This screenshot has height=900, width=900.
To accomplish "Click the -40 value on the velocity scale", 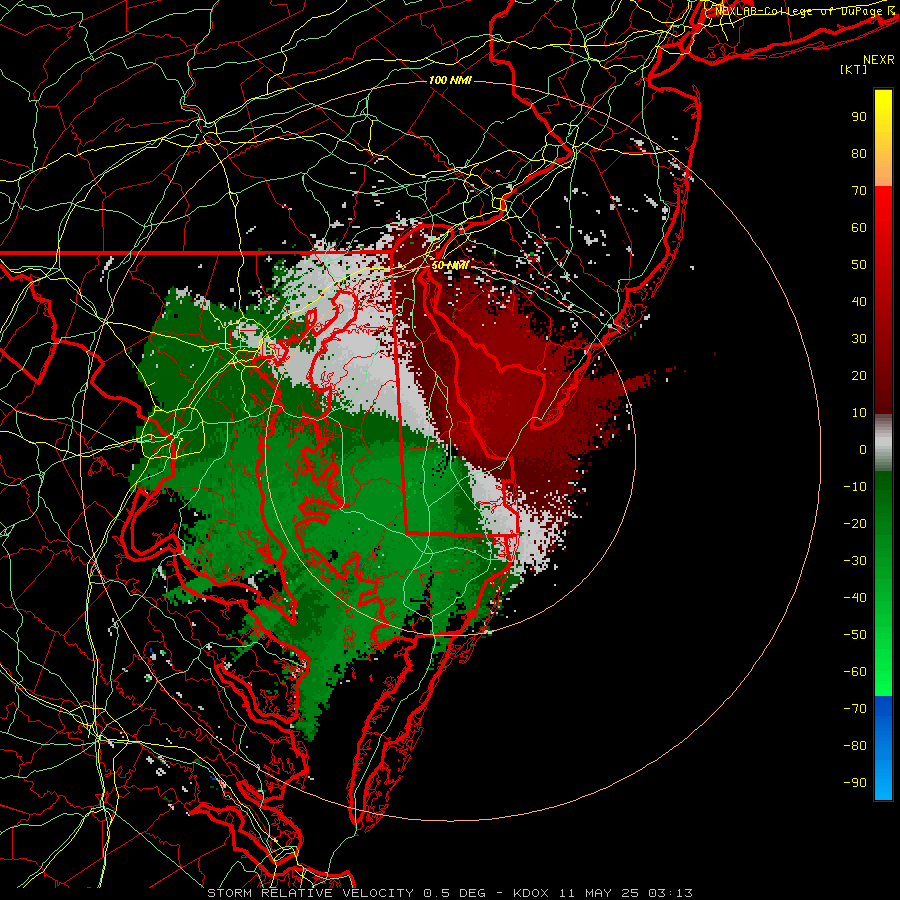I will coord(855,598).
